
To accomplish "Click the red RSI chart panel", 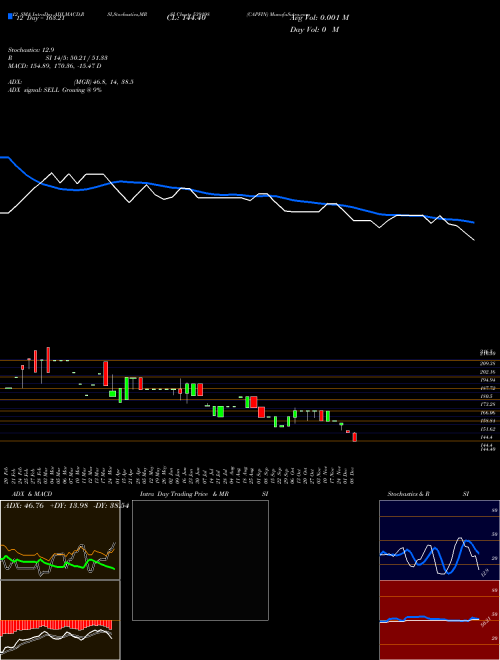I will (x=439, y=620).
